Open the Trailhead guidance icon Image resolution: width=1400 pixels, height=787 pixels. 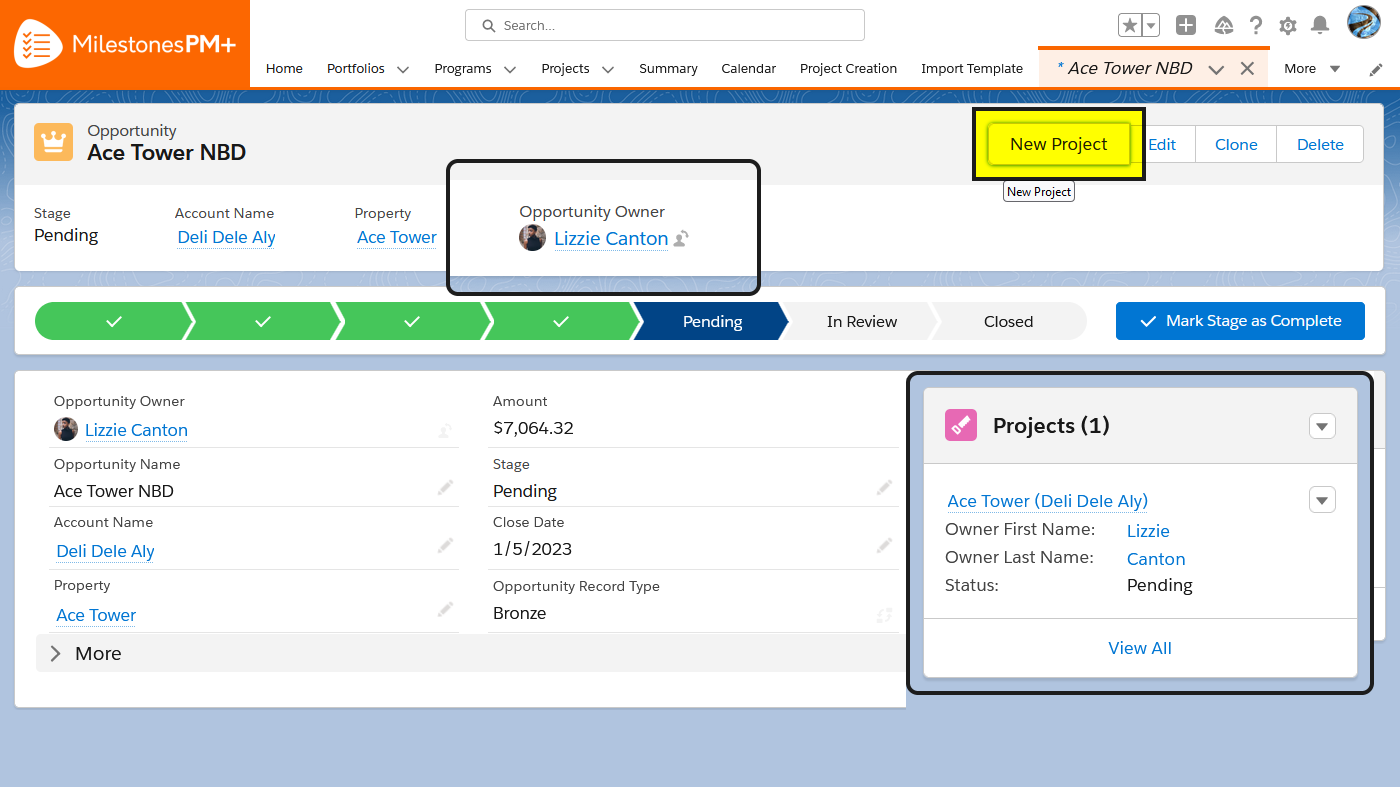click(1224, 26)
